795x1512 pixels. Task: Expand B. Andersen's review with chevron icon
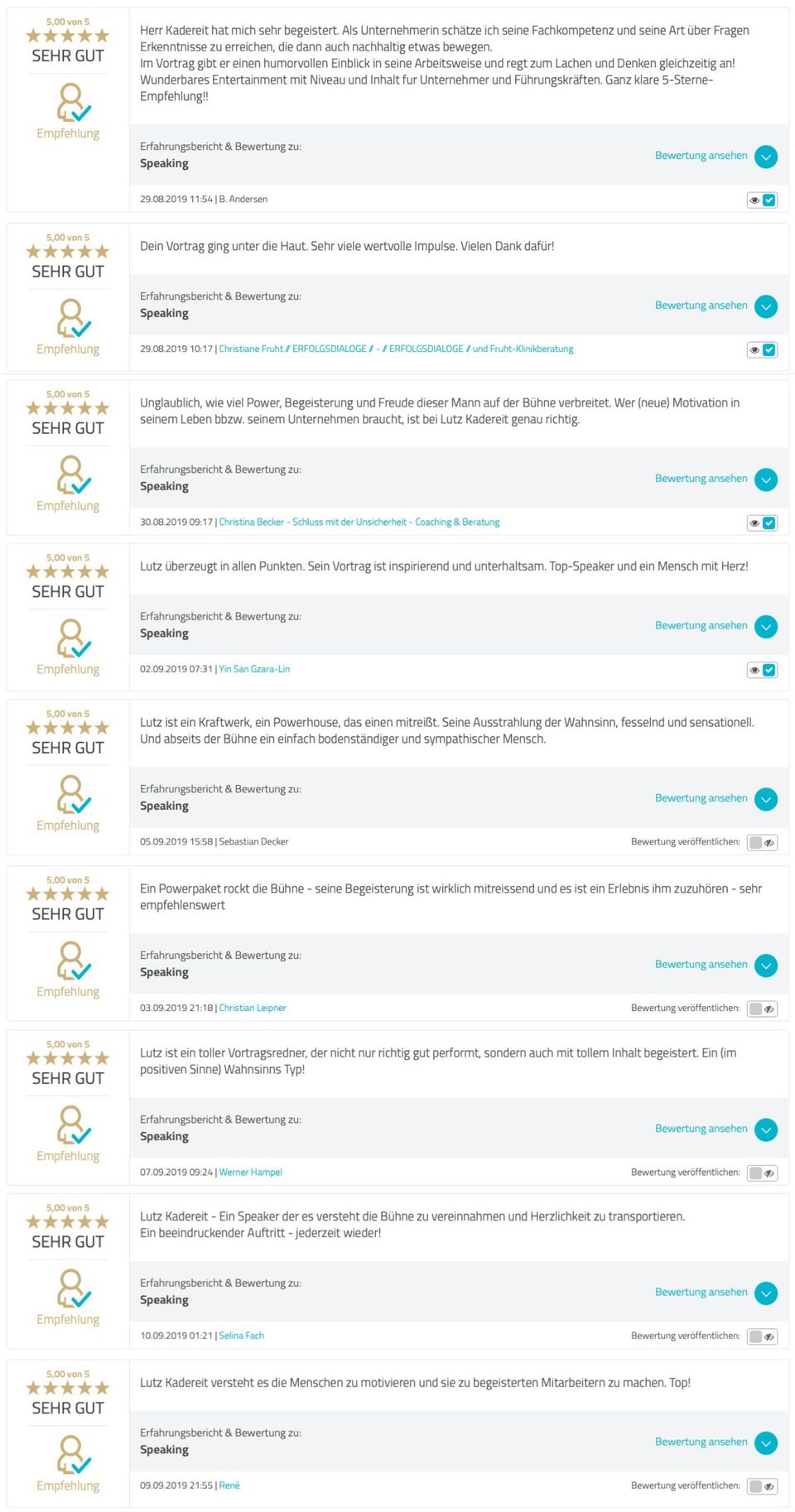pyautogui.click(x=766, y=156)
